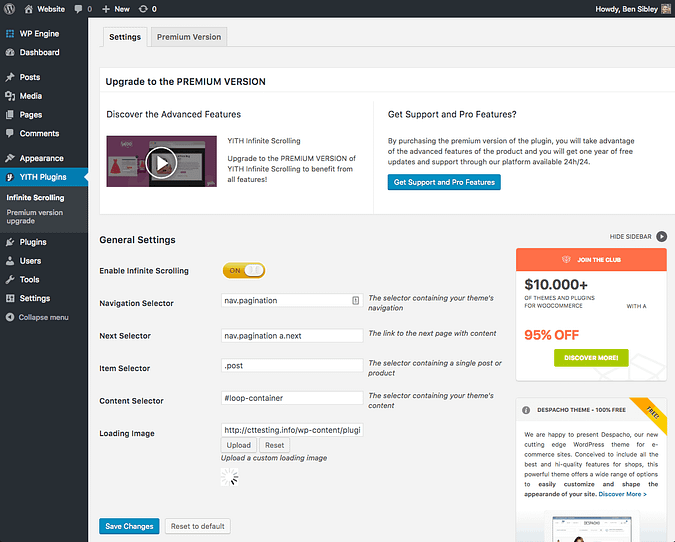This screenshot has width=675, height=542.
Task: Click the Media icon in the sidebar
Action: (x=10, y=96)
